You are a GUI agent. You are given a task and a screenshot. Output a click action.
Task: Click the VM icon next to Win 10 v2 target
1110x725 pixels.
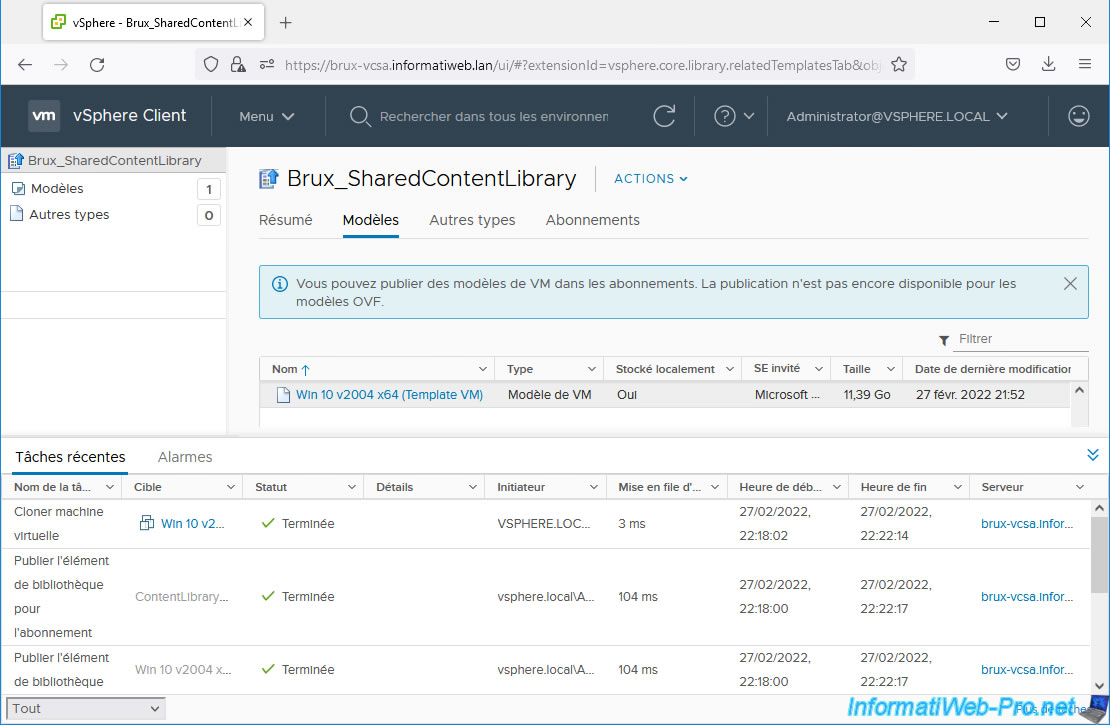[x=147, y=523]
